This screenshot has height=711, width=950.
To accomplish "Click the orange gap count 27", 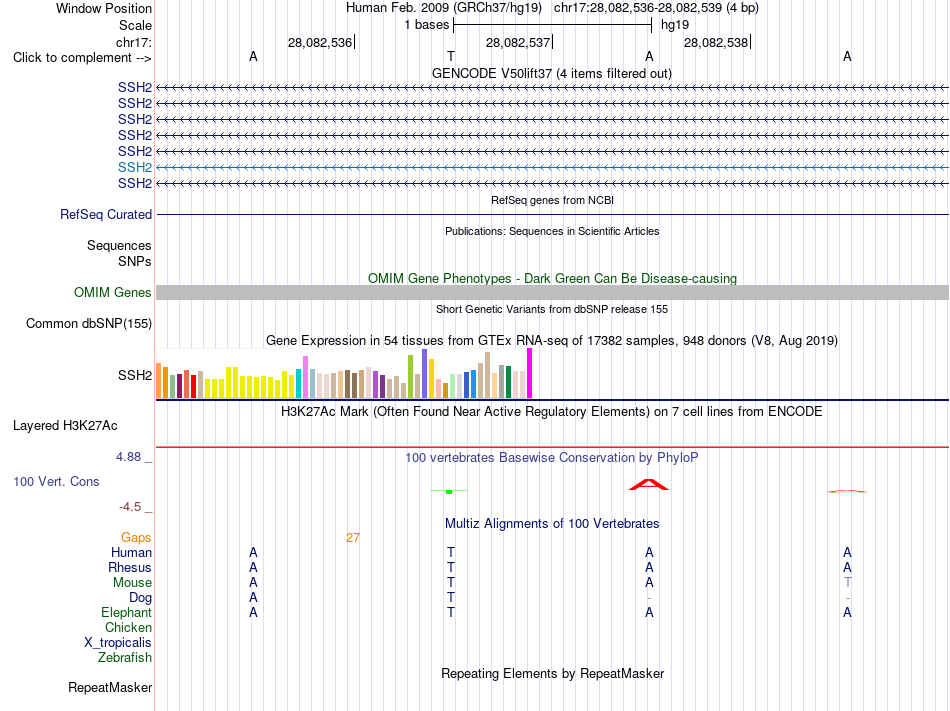I will 353,538.
